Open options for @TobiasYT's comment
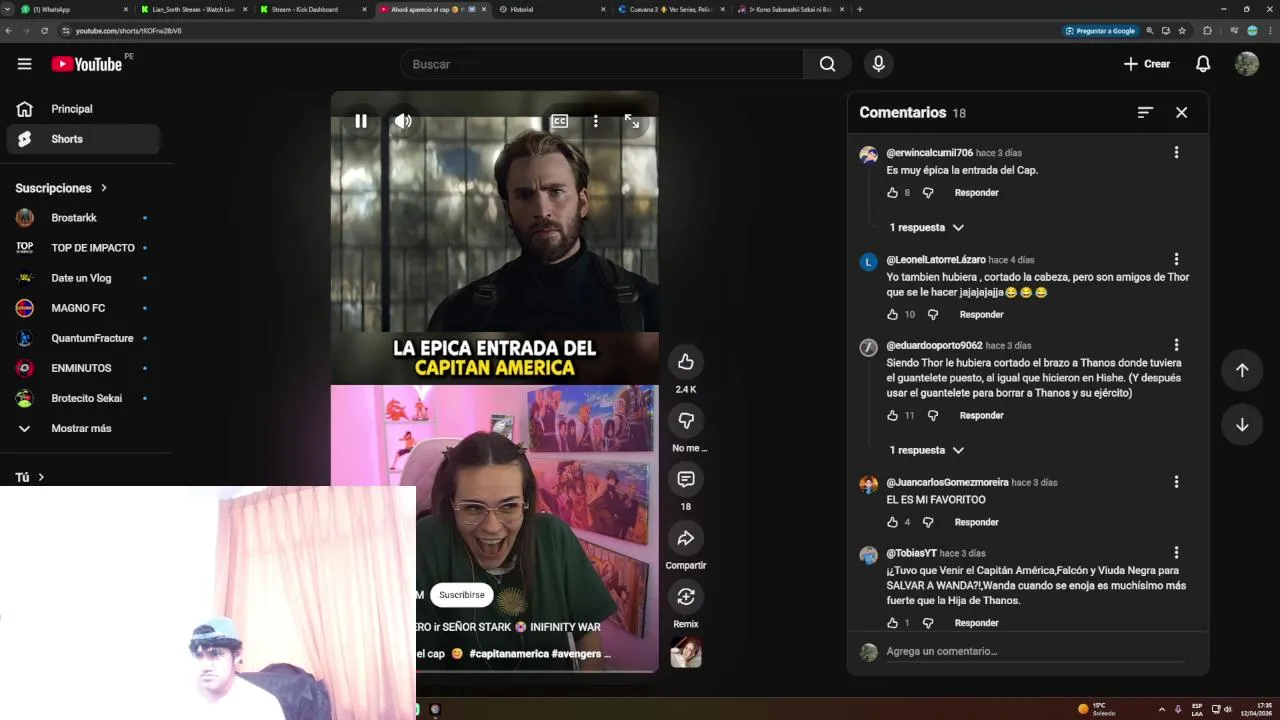This screenshot has height=720, width=1280. (1176, 552)
